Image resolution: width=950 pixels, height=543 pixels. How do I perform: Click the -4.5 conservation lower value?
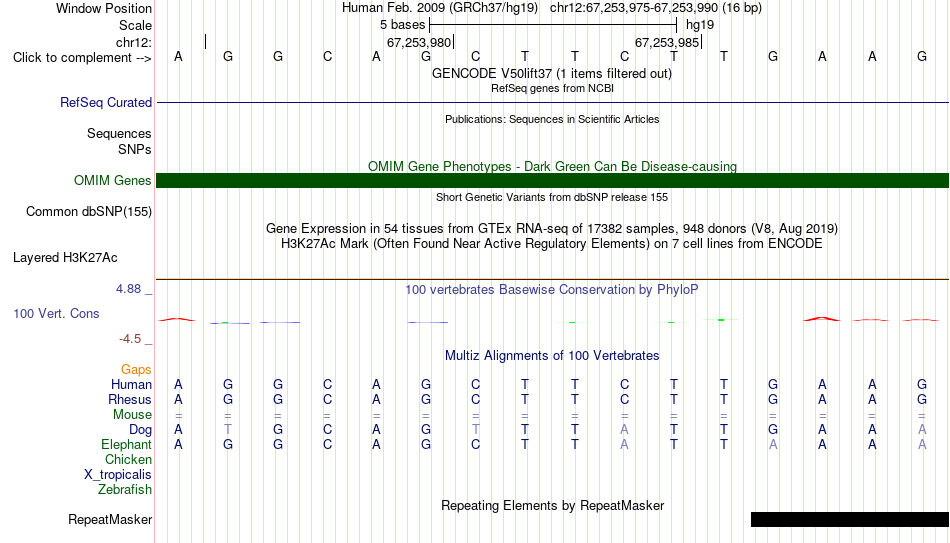(x=130, y=339)
